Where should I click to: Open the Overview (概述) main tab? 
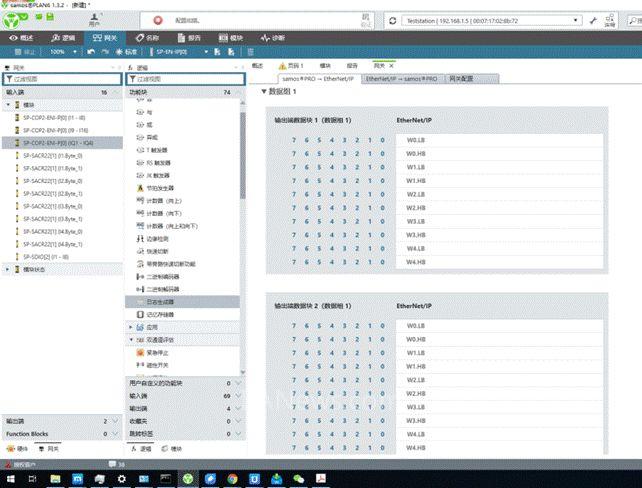[x=21, y=38]
